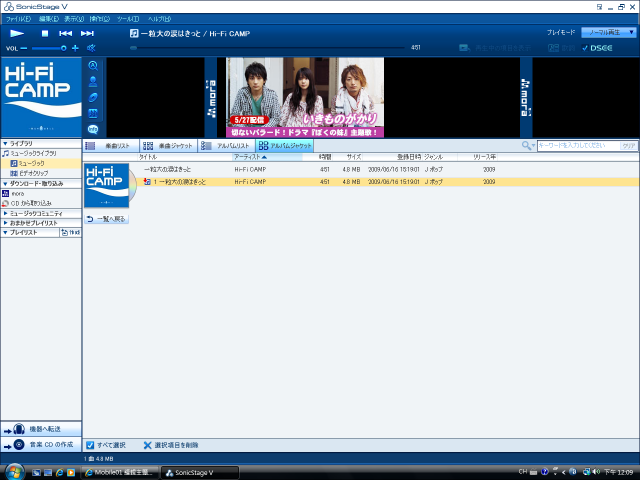This screenshot has height=480, width=640.
Task: Click the link icon in the info strip
Action: pyautogui.click(x=93, y=98)
